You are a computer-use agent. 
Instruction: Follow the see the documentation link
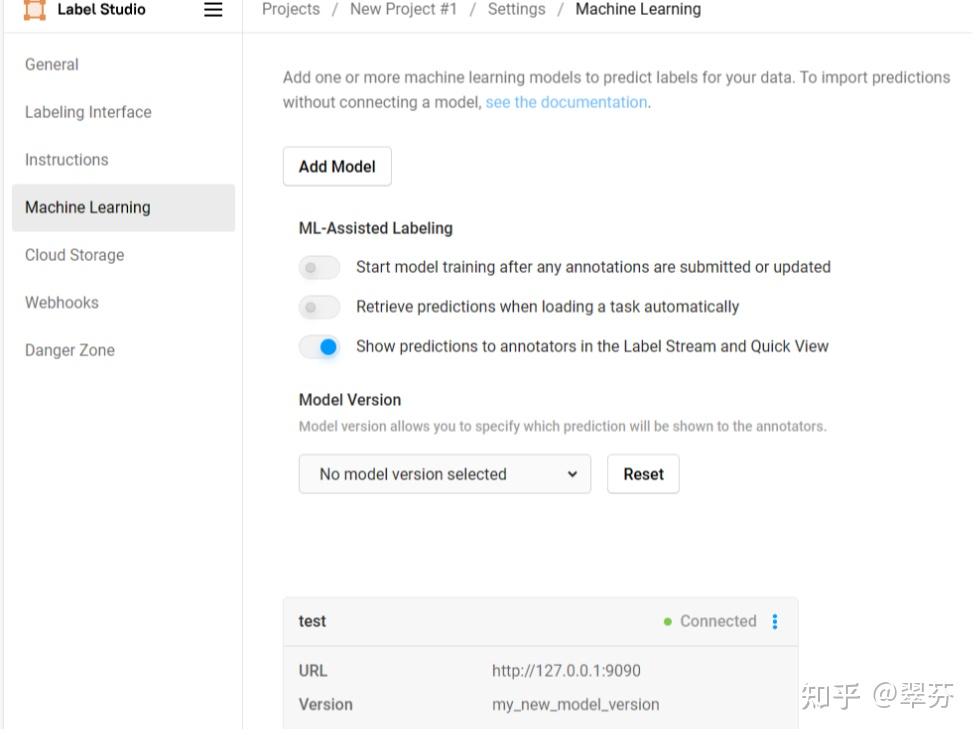pyautogui.click(x=566, y=102)
